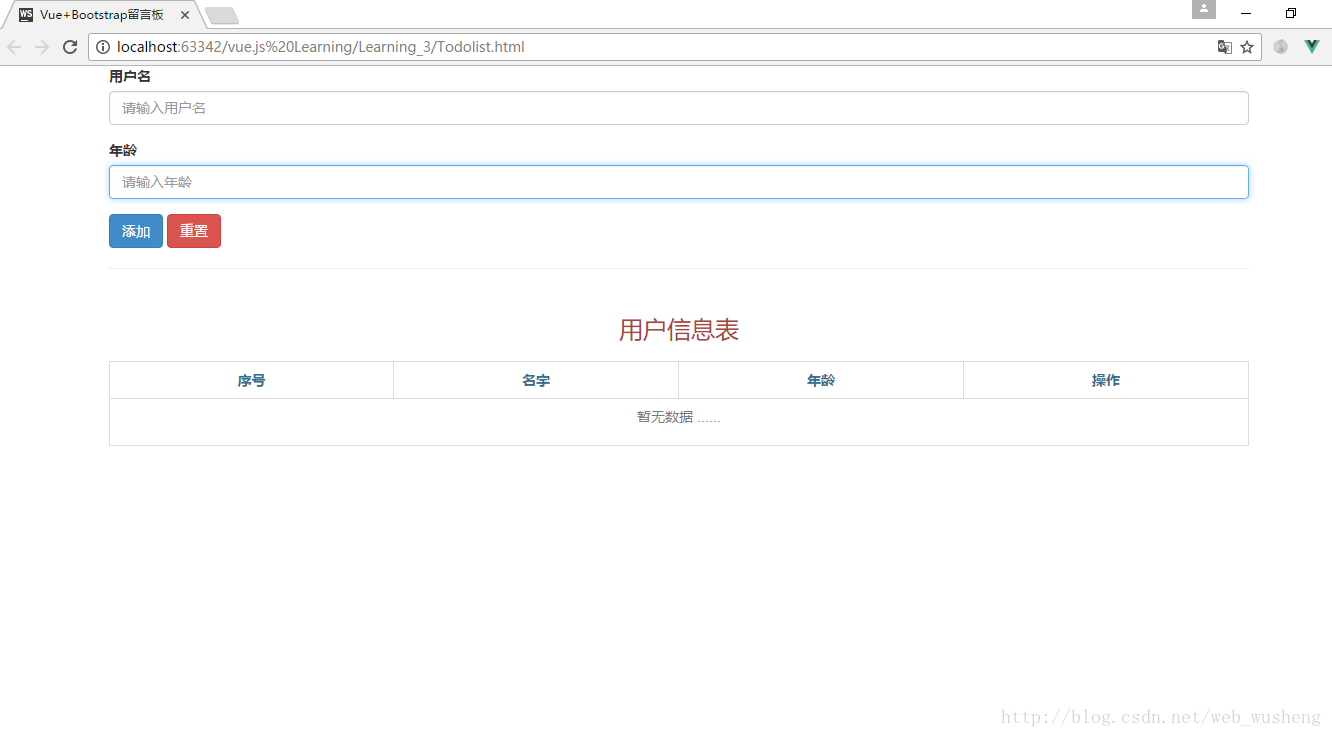Minimize the browser window

[1246, 13]
